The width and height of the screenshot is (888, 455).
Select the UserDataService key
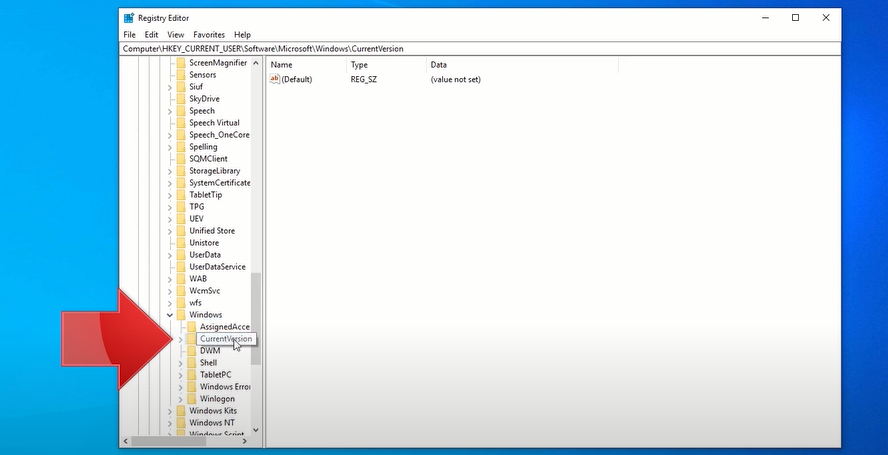point(217,267)
